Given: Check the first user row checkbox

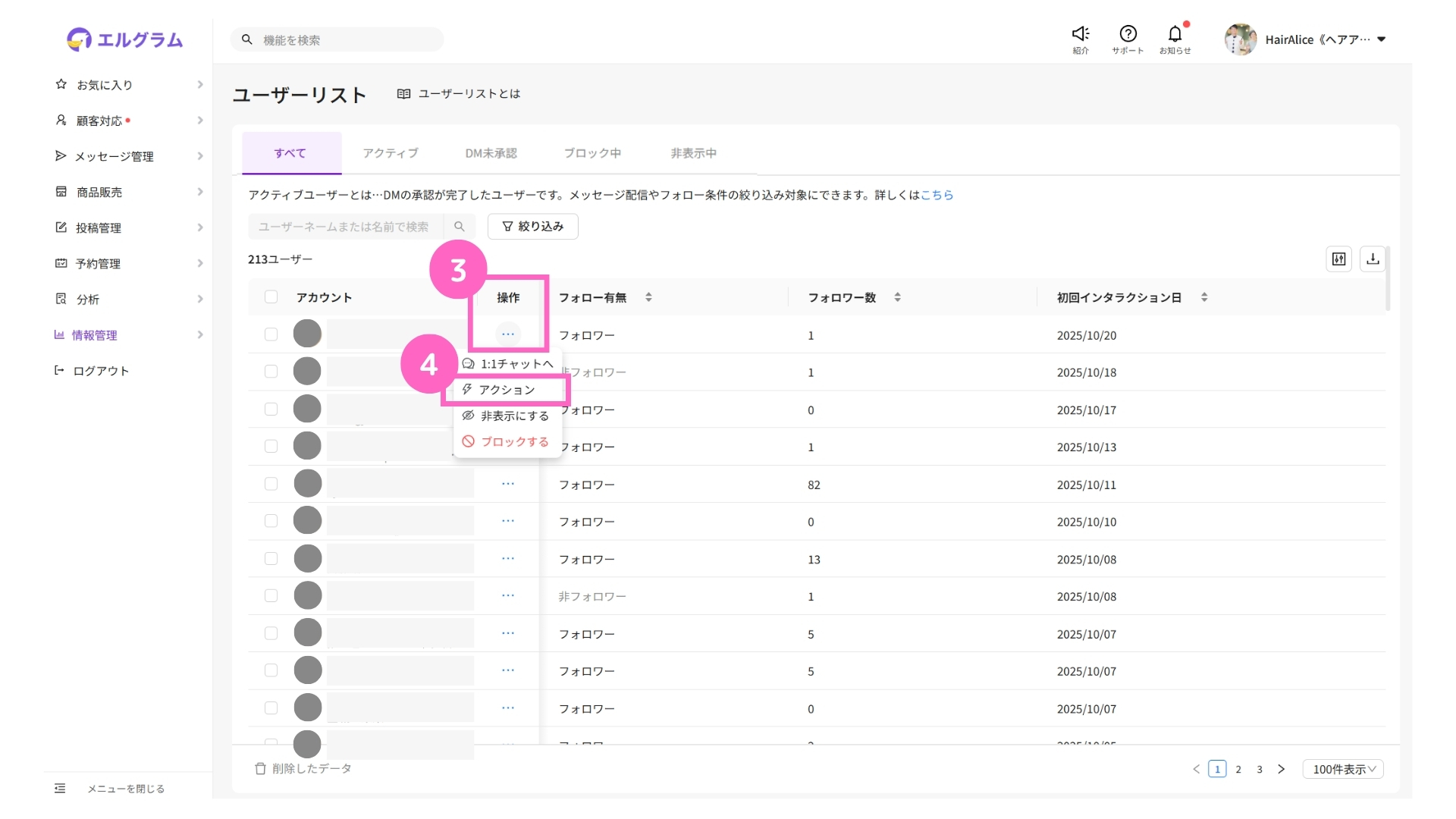Looking at the screenshot, I should 271,334.
